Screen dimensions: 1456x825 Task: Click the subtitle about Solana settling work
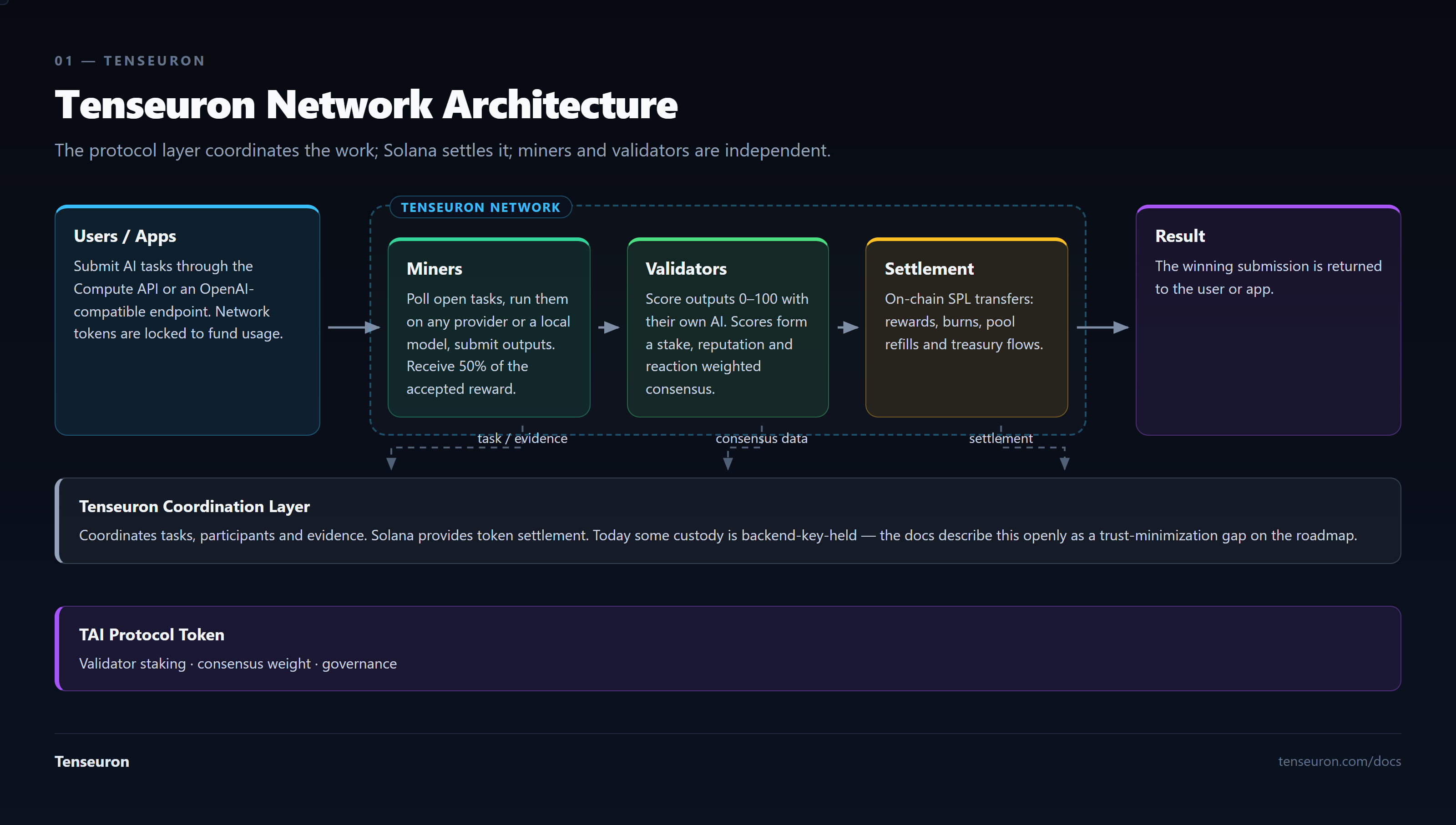(x=443, y=150)
